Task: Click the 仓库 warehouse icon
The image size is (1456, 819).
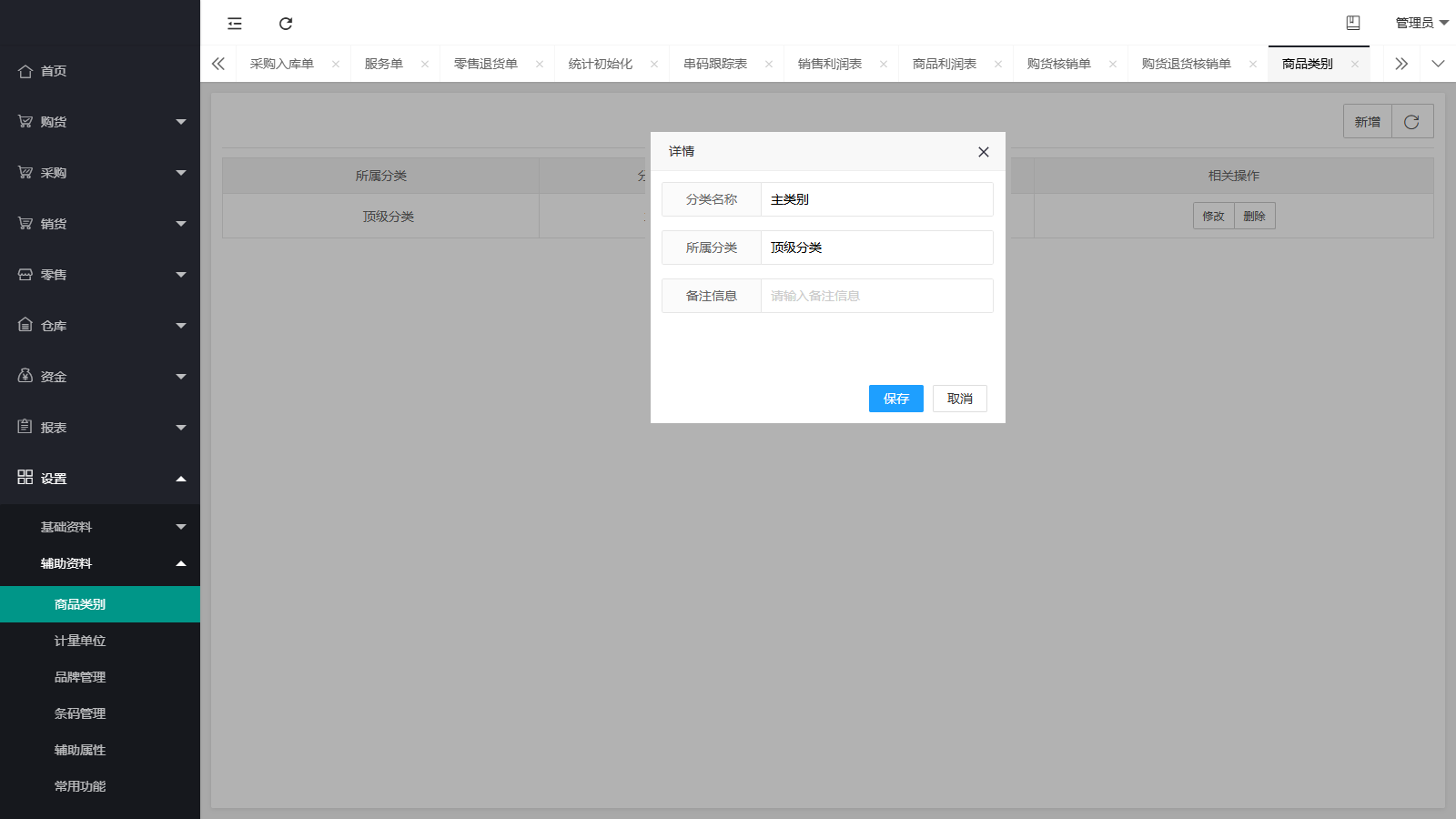Action: [25, 325]
